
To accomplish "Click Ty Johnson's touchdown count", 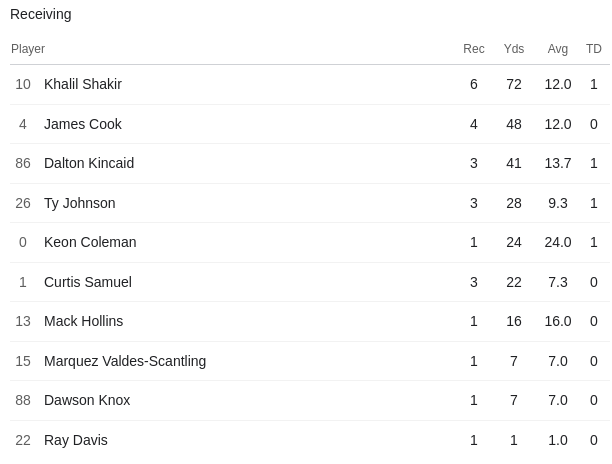I will click(594, 203).
